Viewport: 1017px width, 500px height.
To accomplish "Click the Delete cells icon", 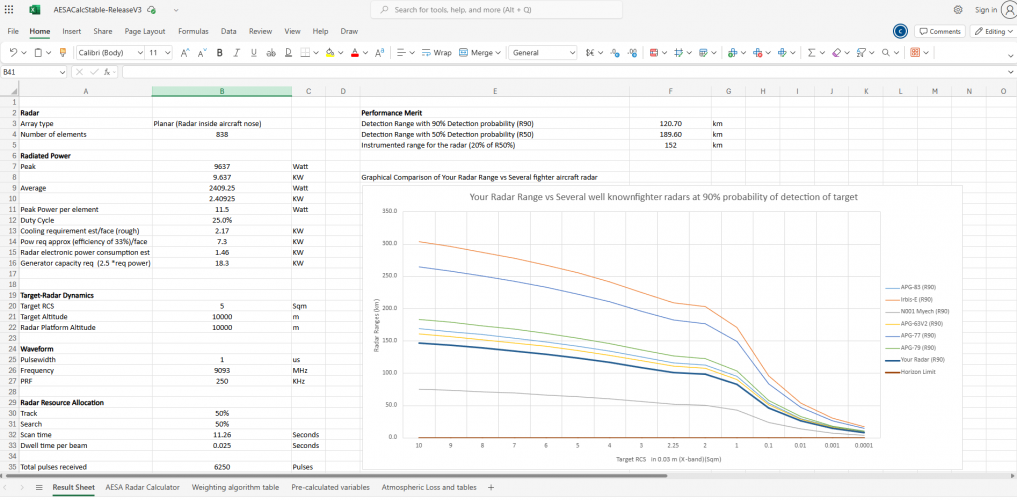I will coord(757,53).
